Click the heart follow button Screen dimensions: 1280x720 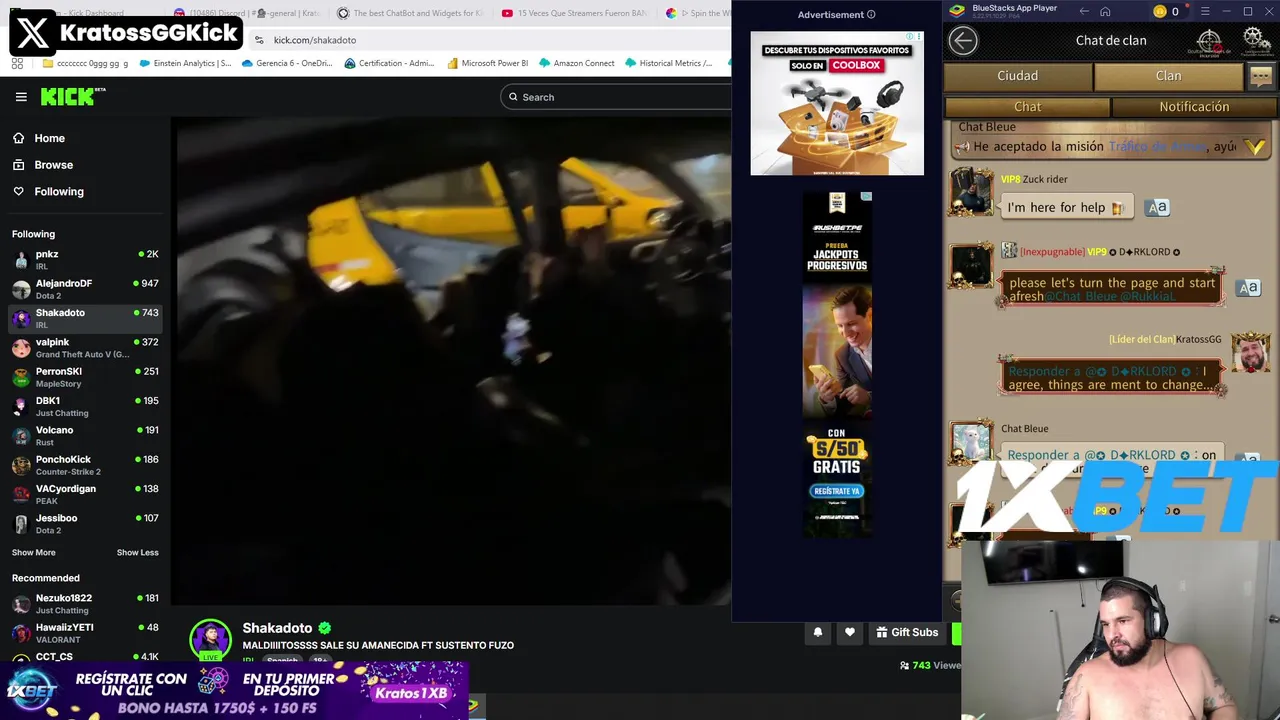click(x=850, y=632)
